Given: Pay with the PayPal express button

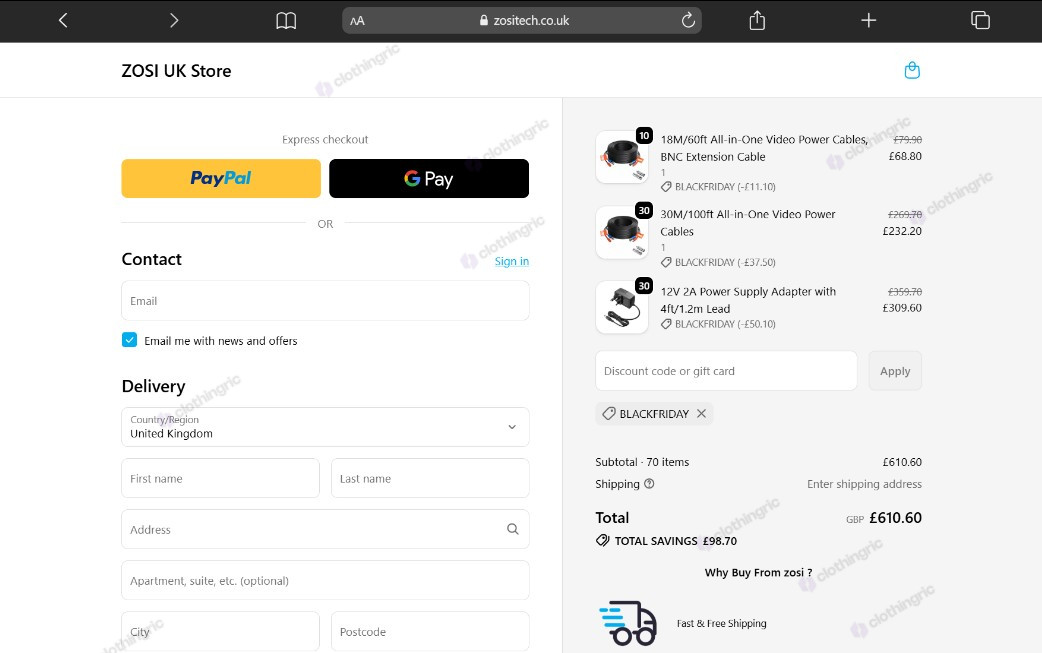Looking at the screenshot, I should (x=221, y=178).
